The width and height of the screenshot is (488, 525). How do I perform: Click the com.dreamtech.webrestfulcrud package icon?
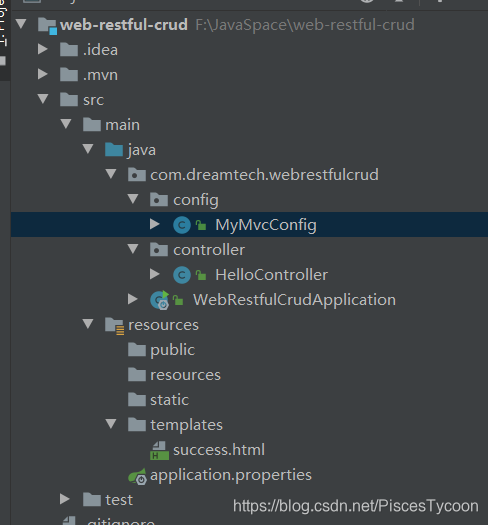click(137, 174)
